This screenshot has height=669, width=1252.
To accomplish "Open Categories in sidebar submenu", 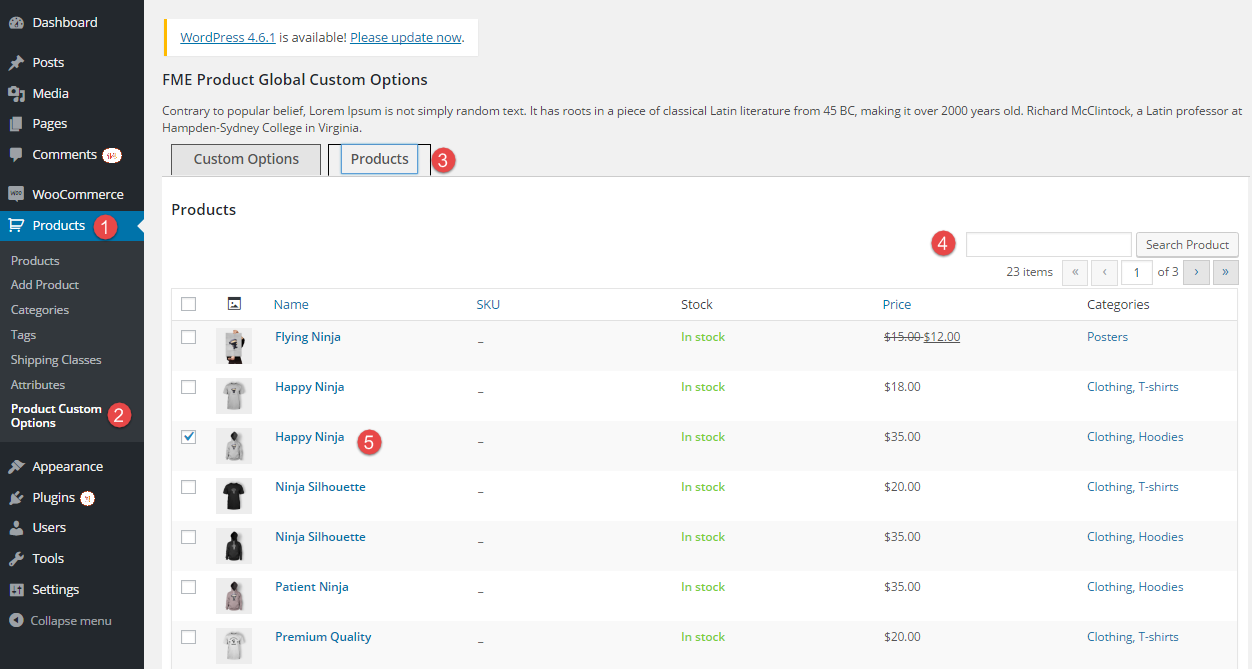I will [x=40, y=310].
